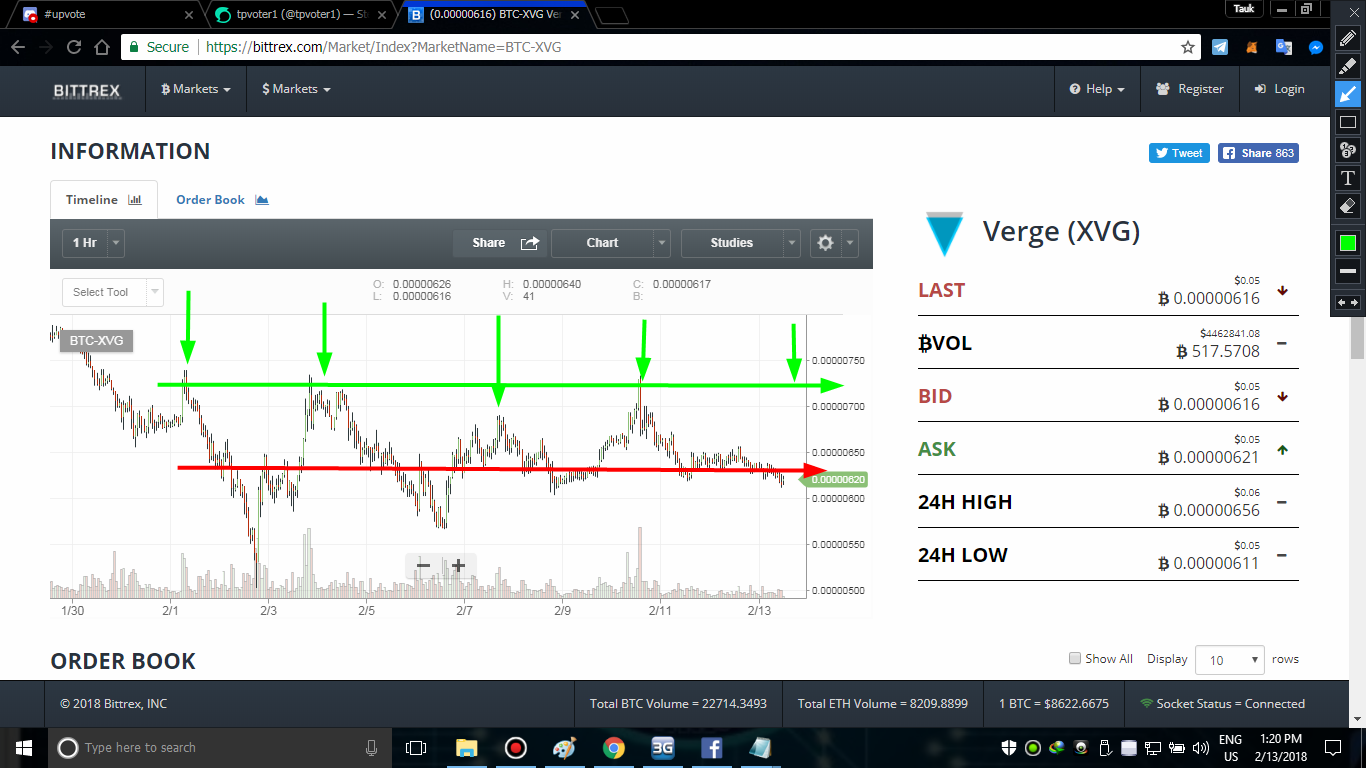Viewport: 1366px width, 768px height.
Task: Open the taskbar screen recorder app
Action: [515, 747]
